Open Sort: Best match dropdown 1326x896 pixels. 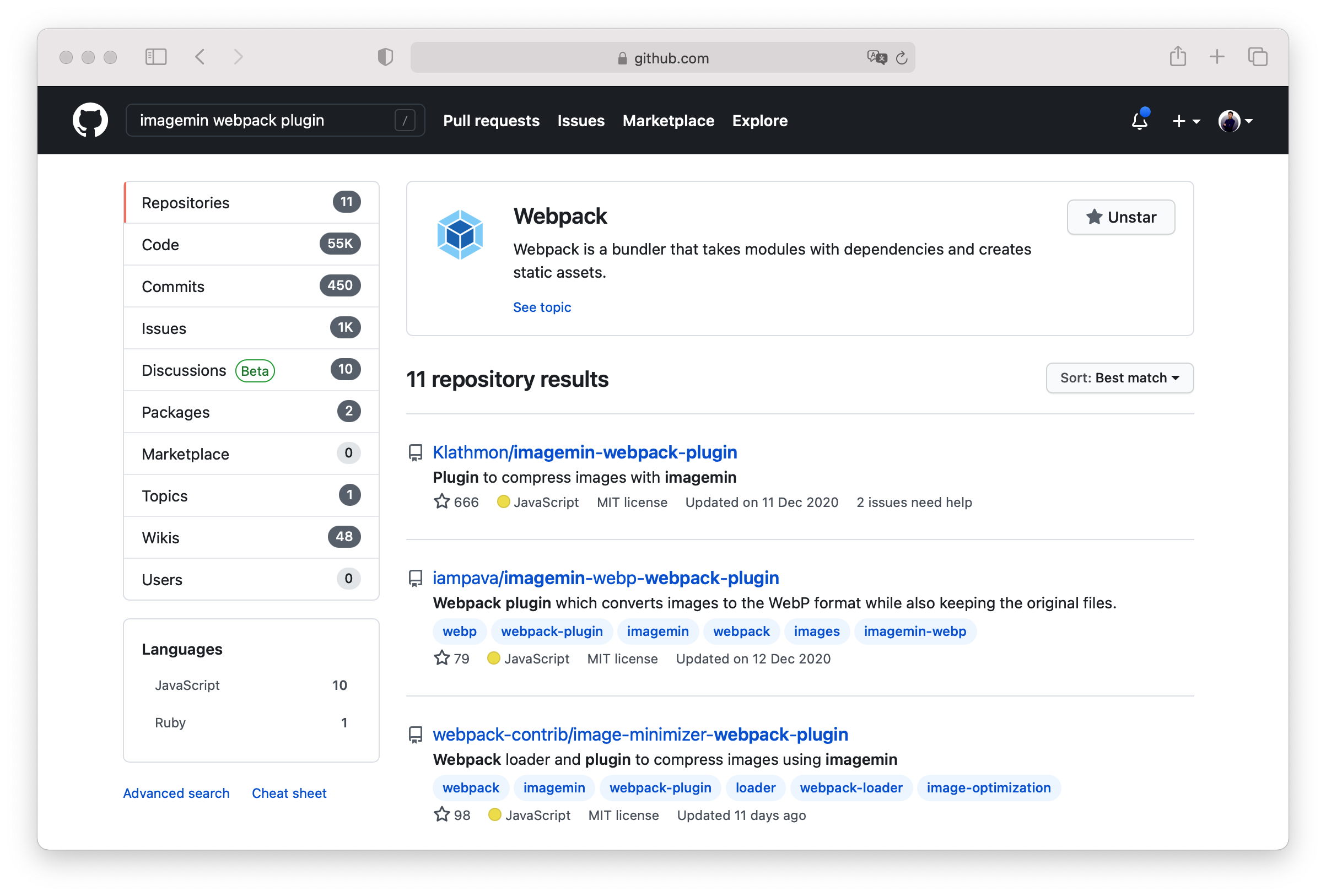(x=1119, y=377)
